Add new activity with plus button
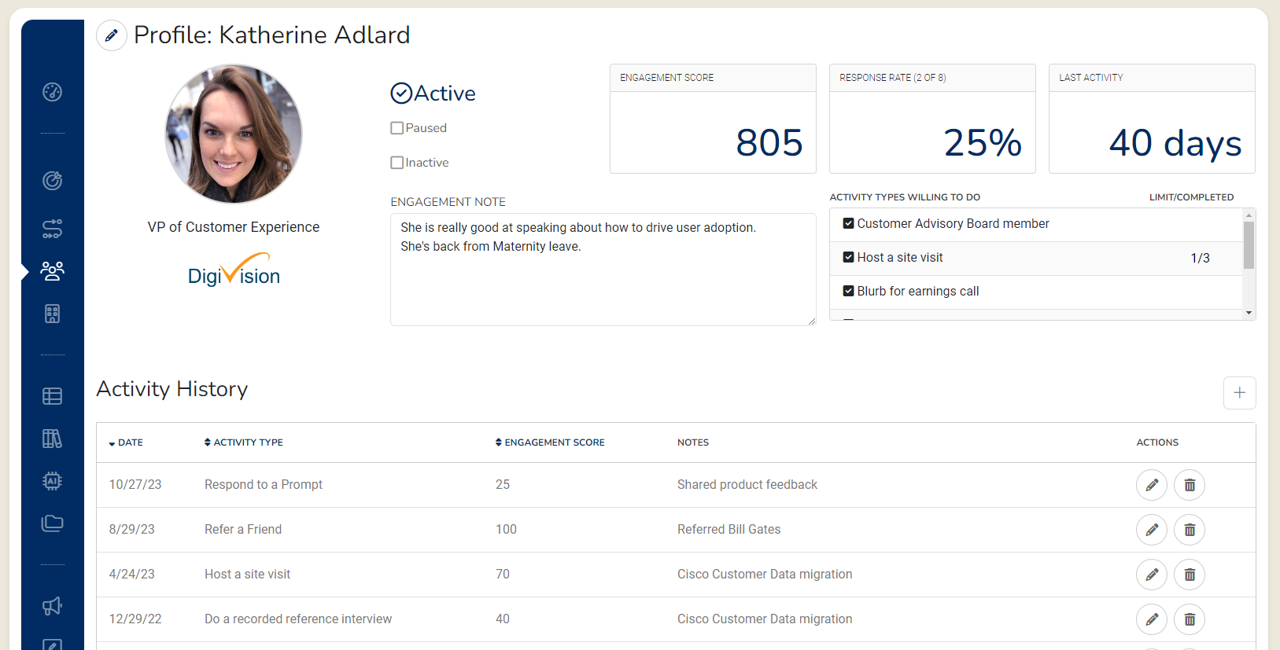 1239,393
